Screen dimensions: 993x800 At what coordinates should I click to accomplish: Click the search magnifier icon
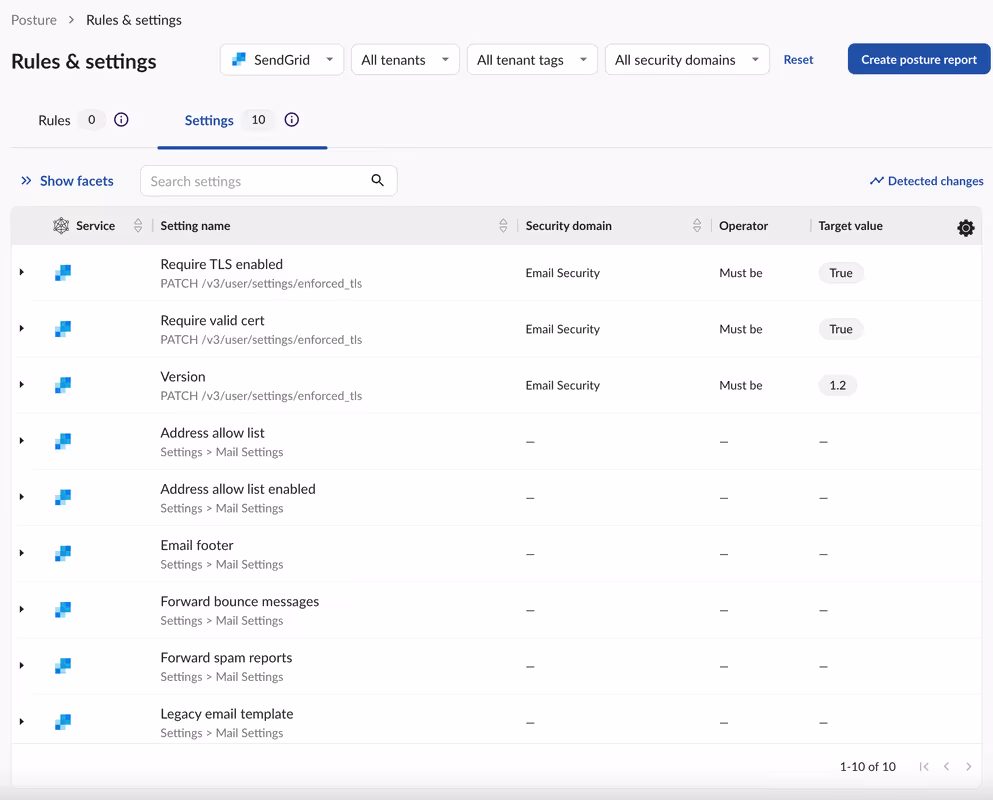[377, 181]
